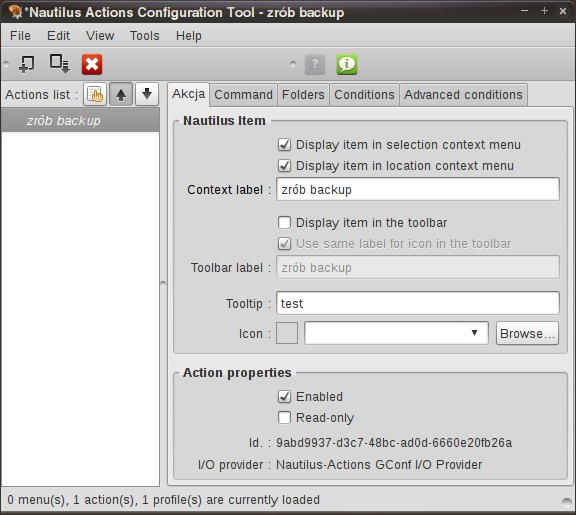Click the pane divider handle
Screen dimensions: 576x515
(163, 283)
